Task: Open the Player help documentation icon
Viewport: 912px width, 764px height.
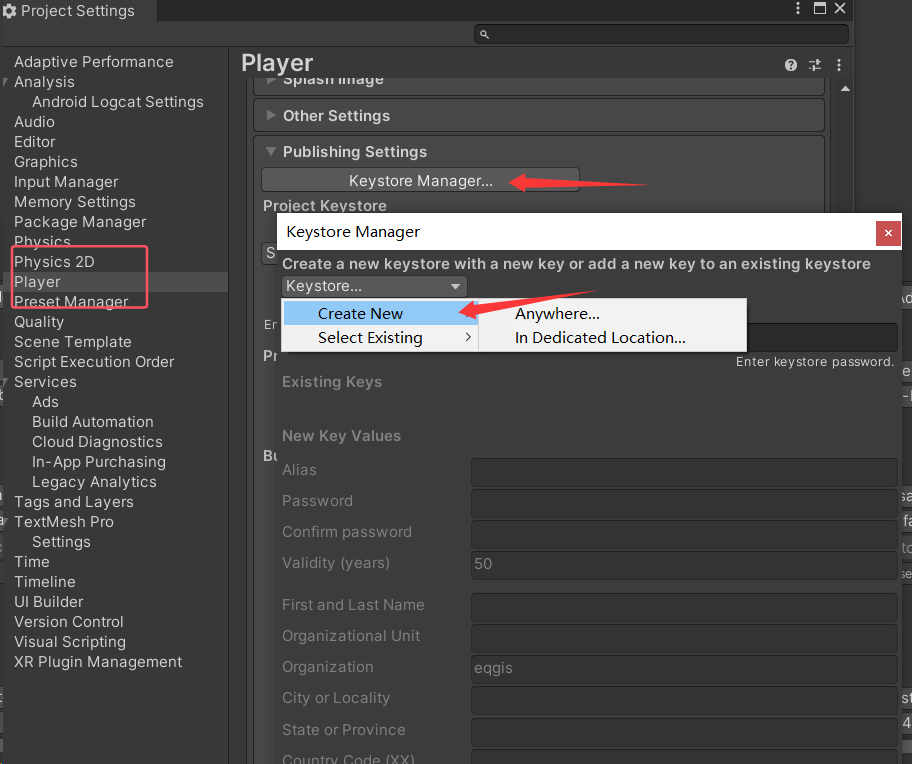Action: 791,65
